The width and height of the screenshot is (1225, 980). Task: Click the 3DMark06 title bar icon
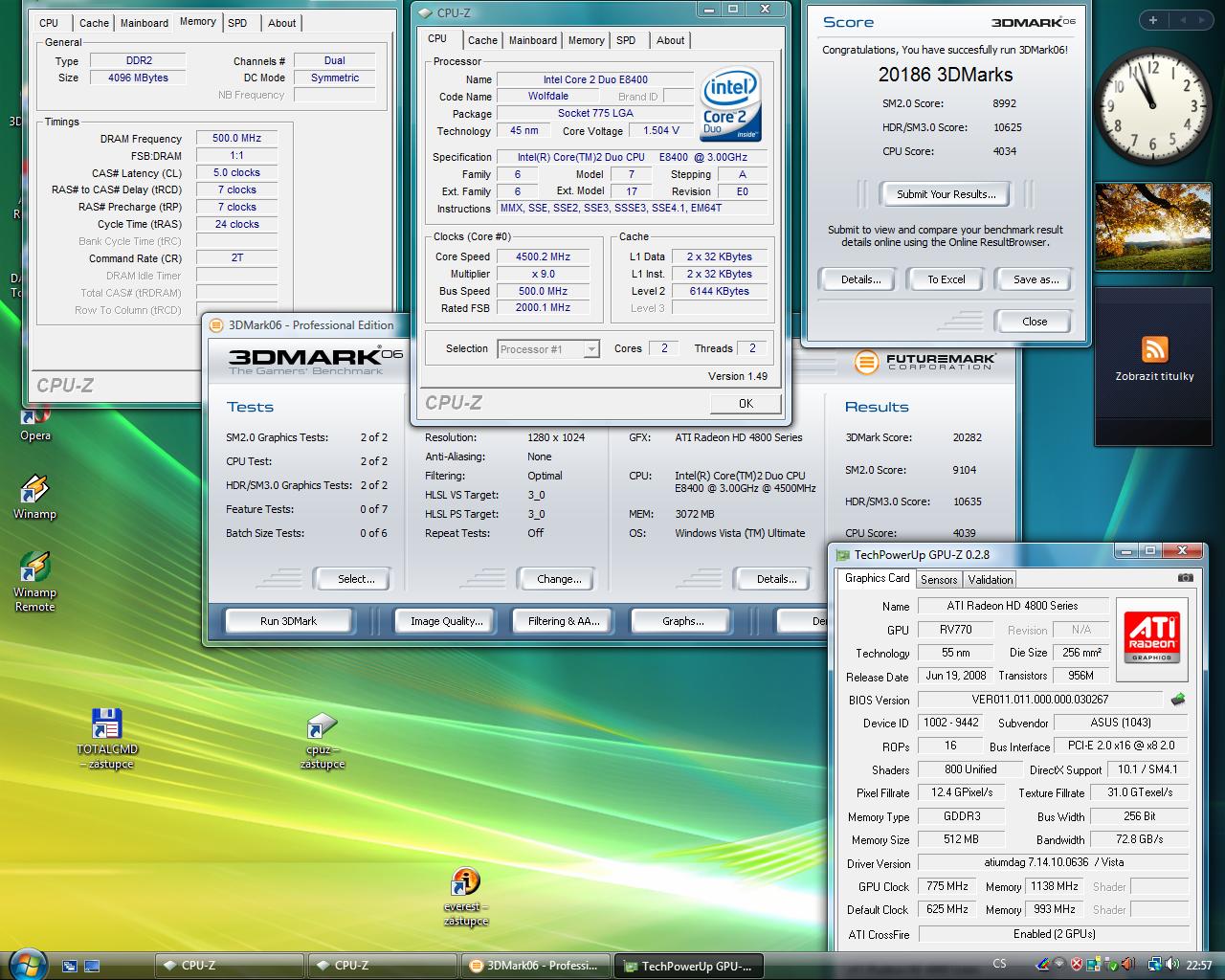pos(216,325)
